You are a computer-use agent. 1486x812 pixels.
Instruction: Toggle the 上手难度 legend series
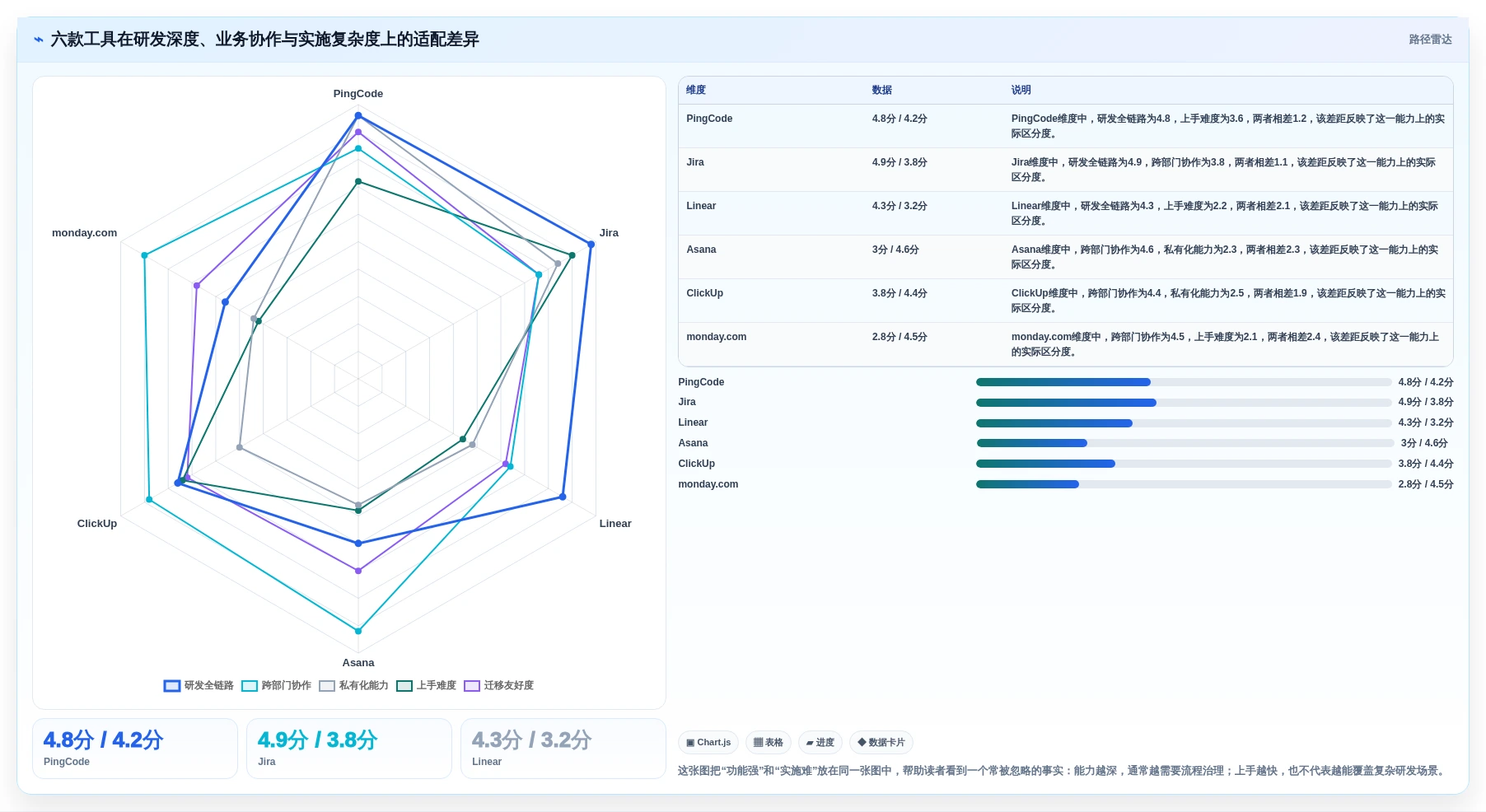[426, 686]
